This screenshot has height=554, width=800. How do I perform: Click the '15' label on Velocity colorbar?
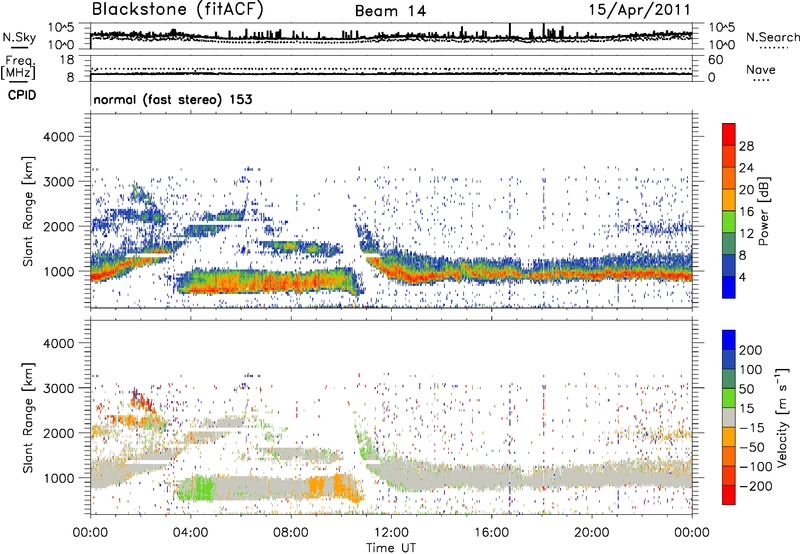[x=746, y=409]
